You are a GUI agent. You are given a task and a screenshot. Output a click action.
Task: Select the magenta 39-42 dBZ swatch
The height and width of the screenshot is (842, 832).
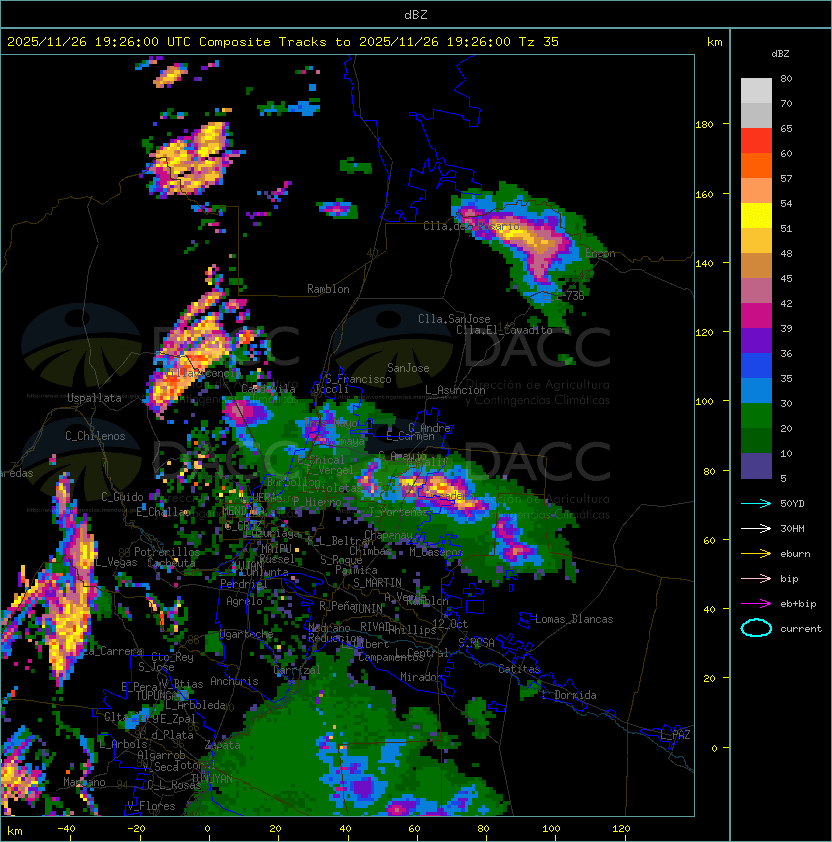click(x=756, y=316)
